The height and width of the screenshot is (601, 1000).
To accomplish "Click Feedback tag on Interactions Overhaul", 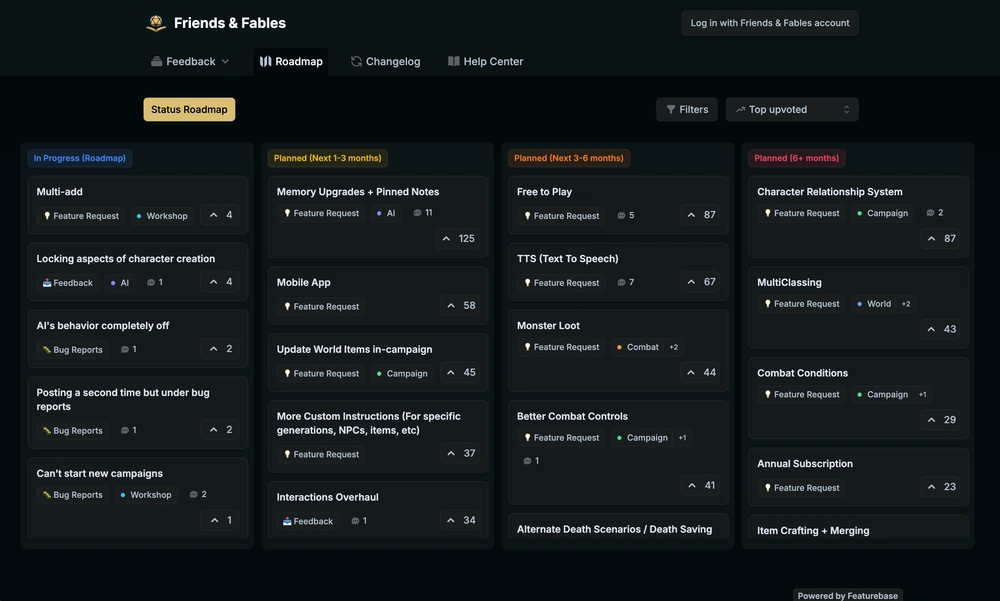I will (x=307, y=521).
